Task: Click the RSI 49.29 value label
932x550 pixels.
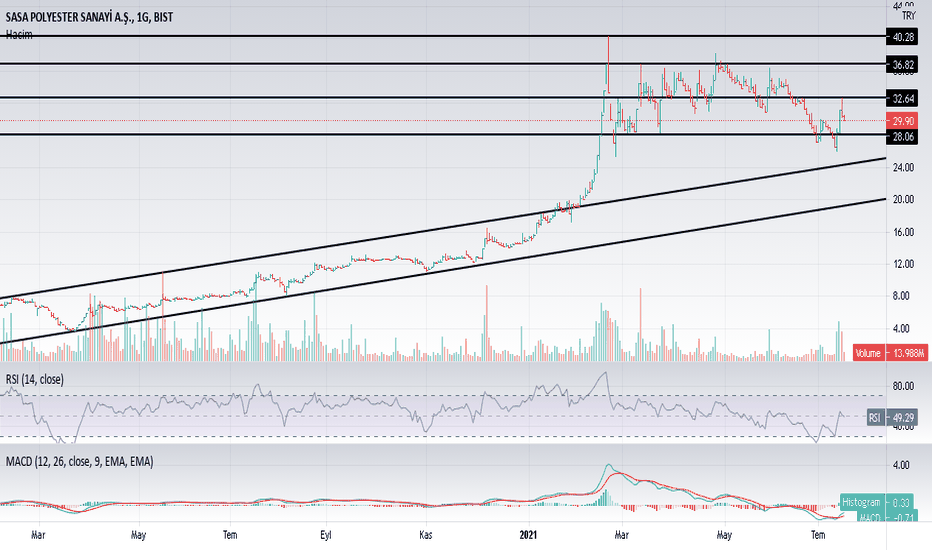Action: (x=893, y=417)
